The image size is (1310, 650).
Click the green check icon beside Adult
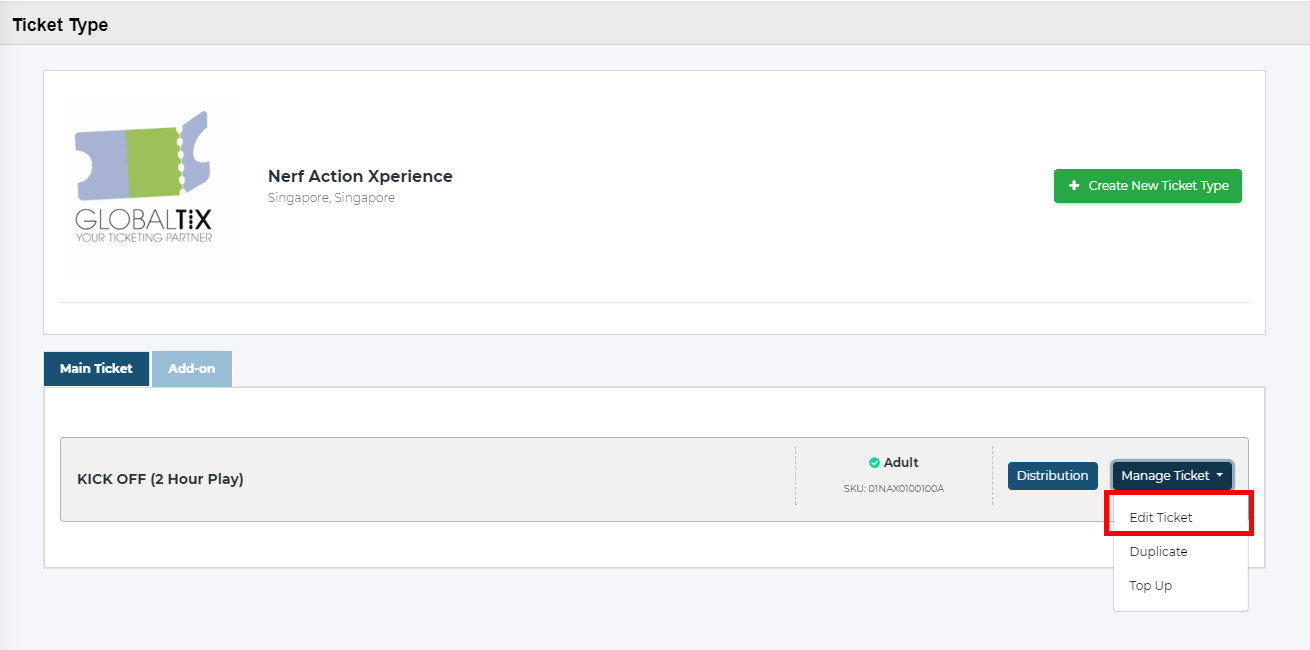874,463
